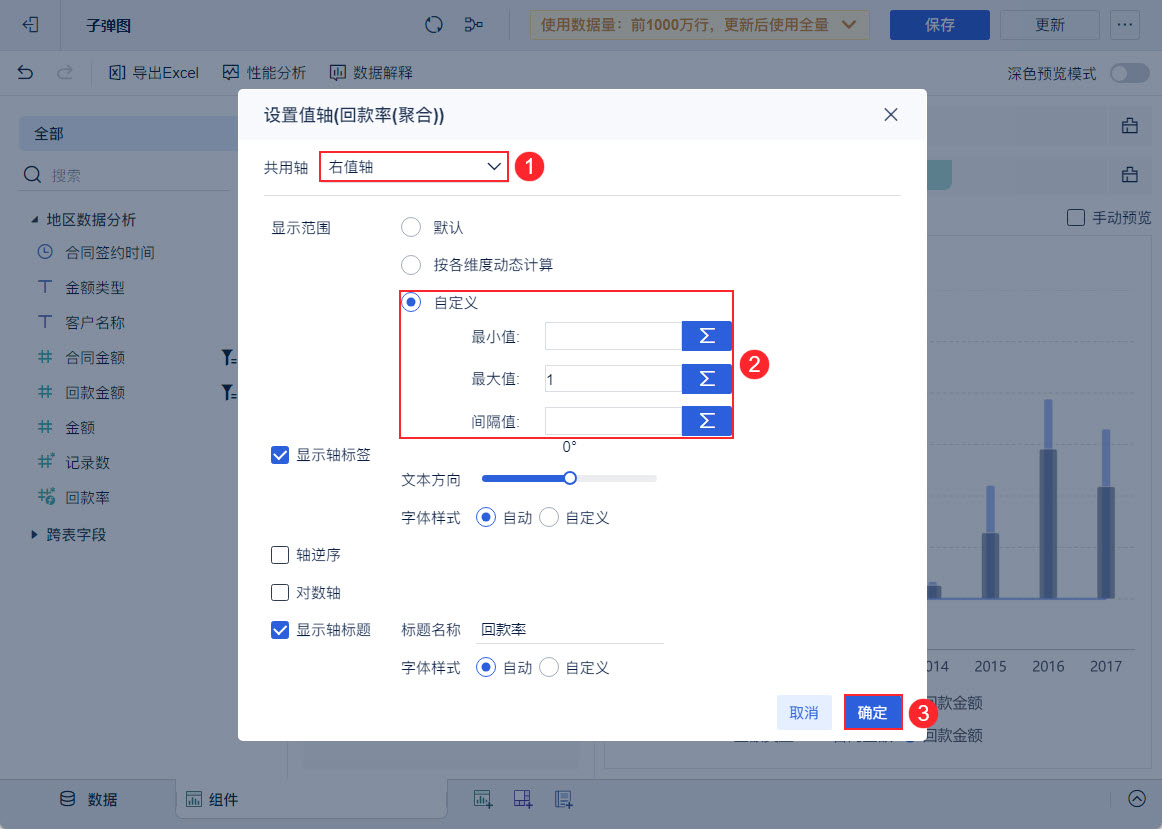Click the 搜索 field search box
The image size is (1162, 829).
click(126, 176)
